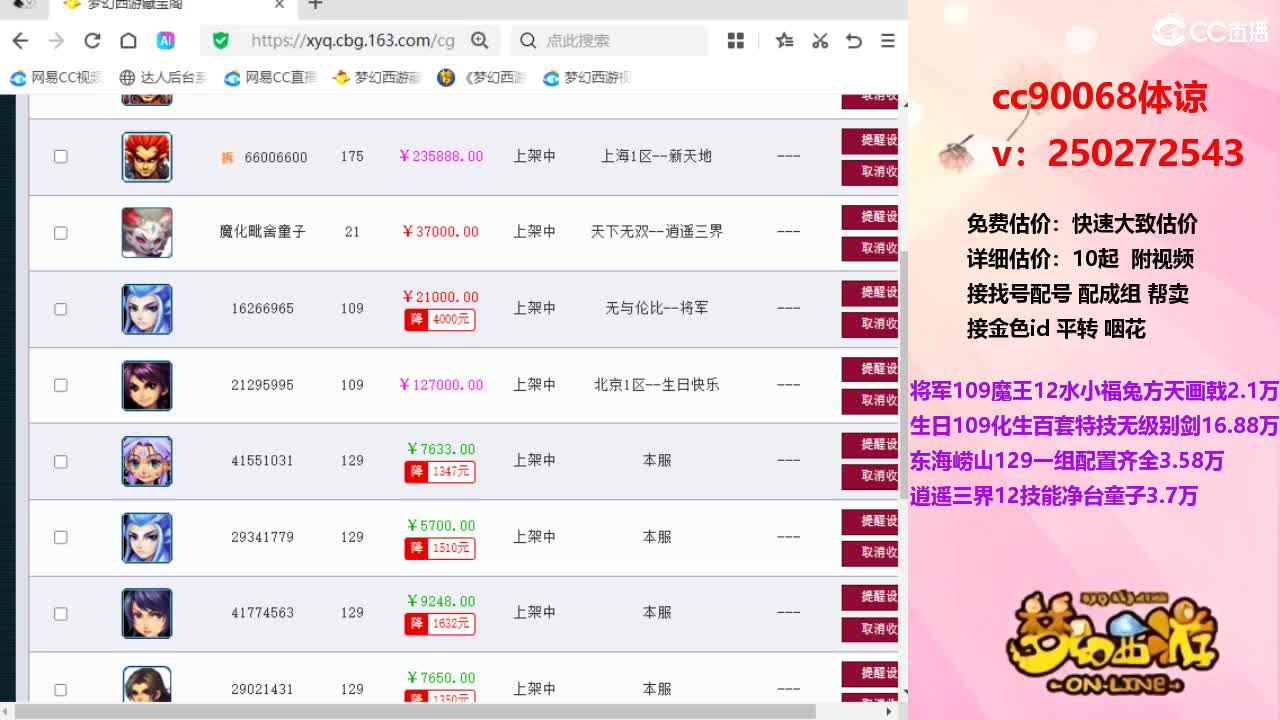Viewport: 1280px width, 720px height.
Task: Click the scissors screenshot tool
Action: pyautogui.click(x=820, y=41)
